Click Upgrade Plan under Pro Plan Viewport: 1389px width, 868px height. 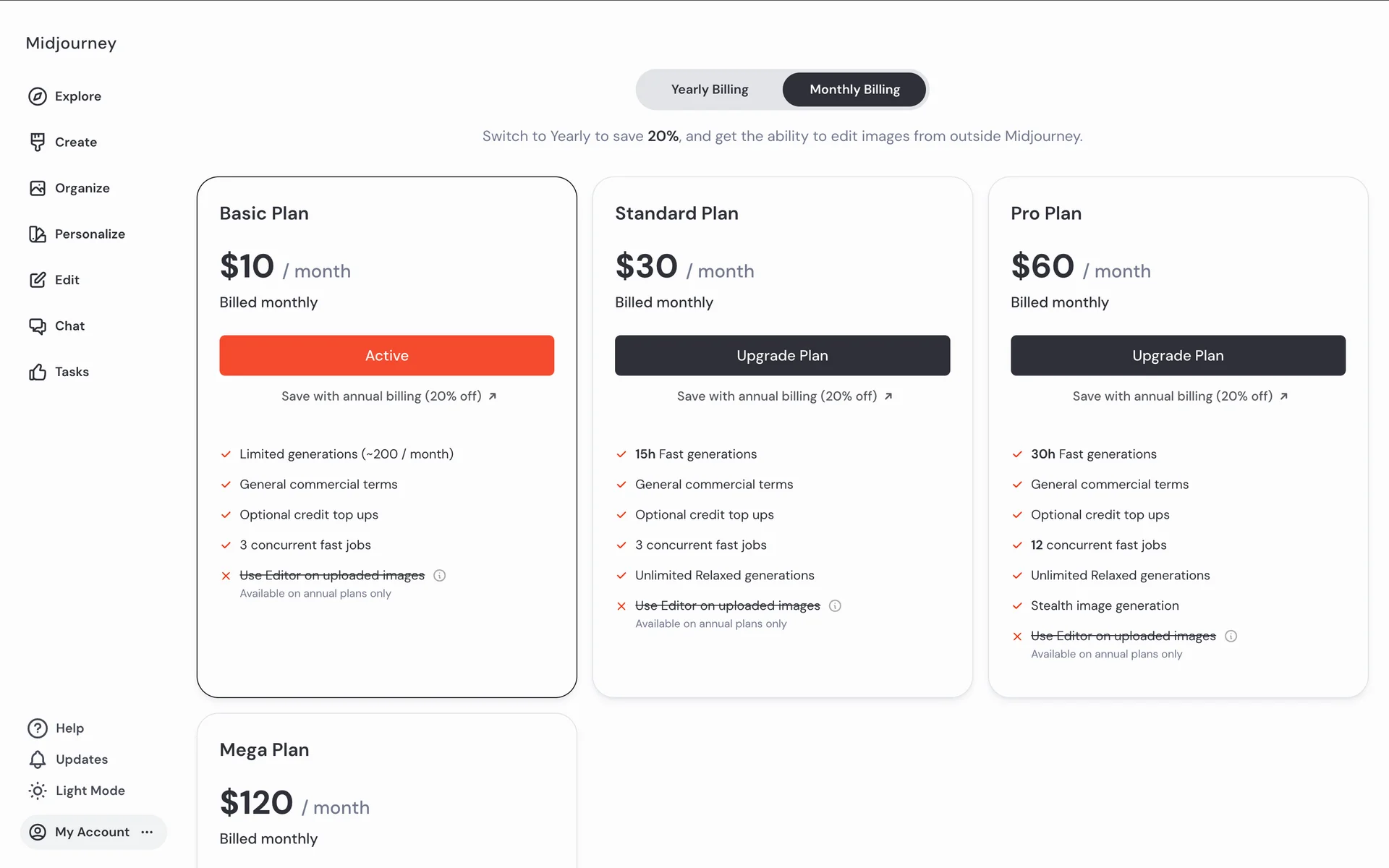click(x=1178, y=355)
